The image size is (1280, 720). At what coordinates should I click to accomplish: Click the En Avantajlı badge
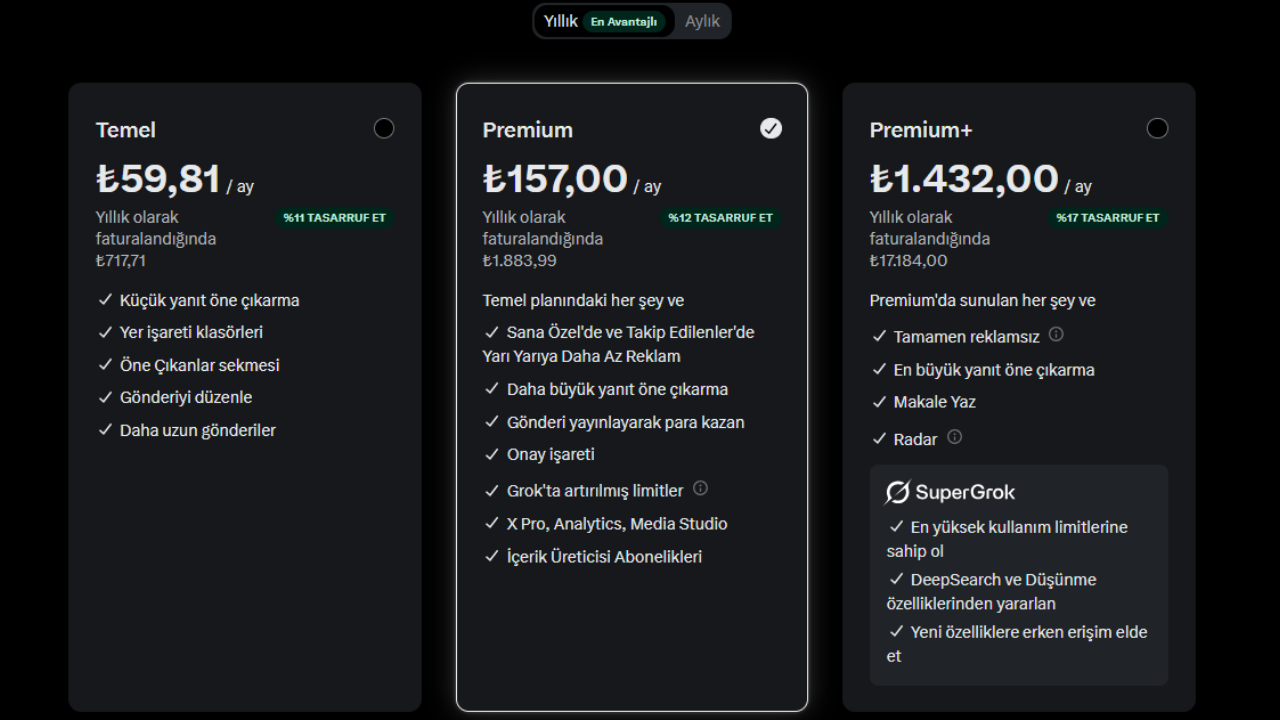point(624,22)
